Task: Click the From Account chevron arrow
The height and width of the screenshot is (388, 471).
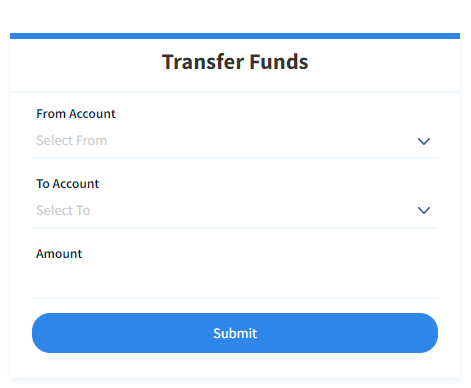Action: click(x=424, y=141)
